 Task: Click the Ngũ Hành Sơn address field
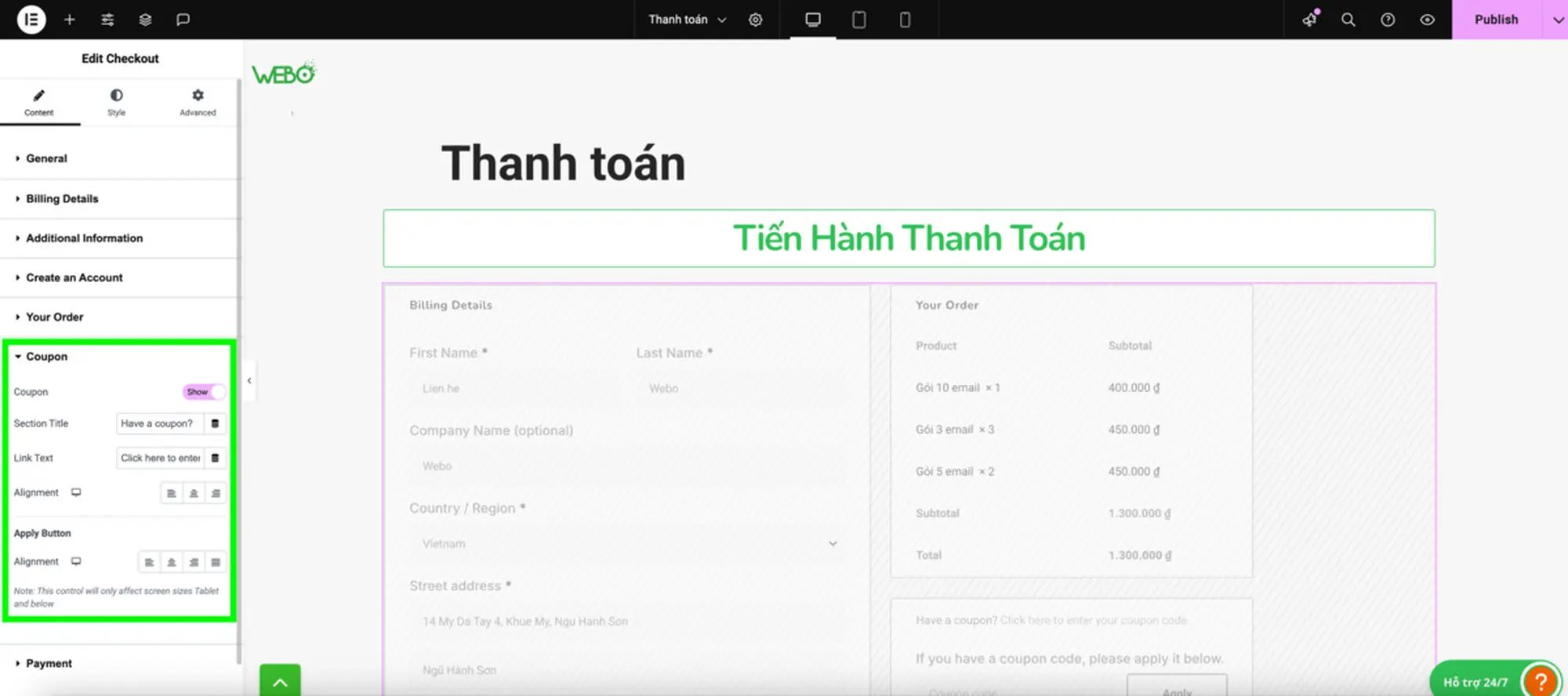(627, 670)
